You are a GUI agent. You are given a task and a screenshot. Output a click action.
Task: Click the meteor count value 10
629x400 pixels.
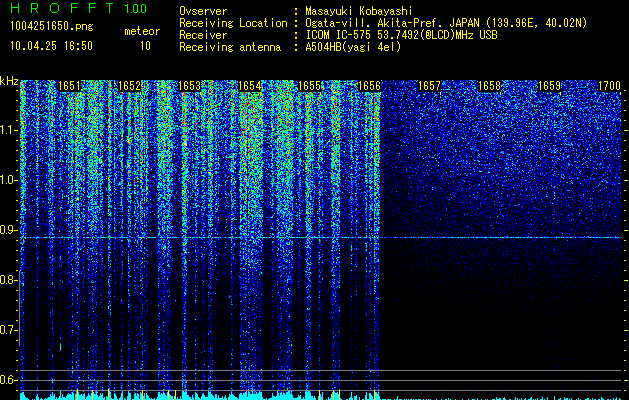click(145, 46)
